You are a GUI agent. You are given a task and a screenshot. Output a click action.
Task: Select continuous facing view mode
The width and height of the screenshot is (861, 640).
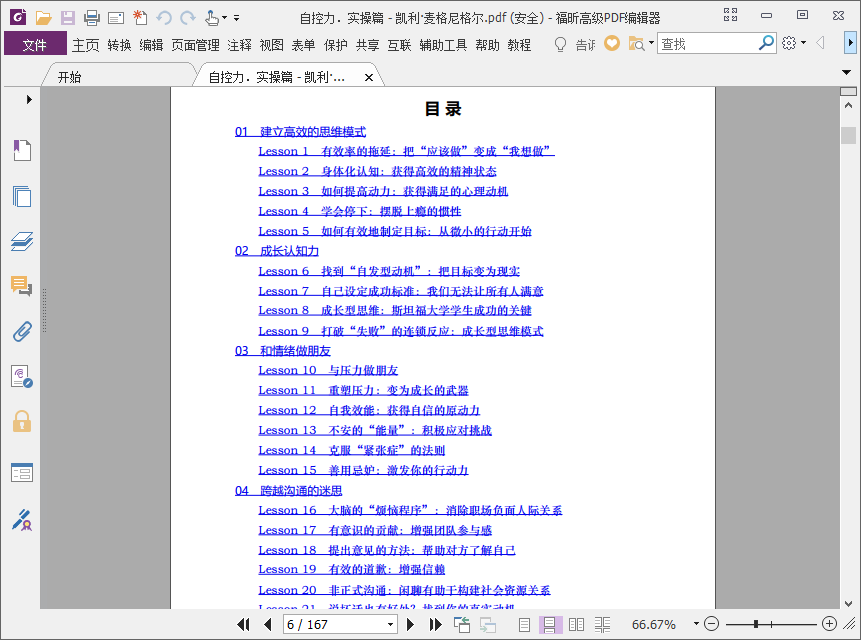[602, 624]
